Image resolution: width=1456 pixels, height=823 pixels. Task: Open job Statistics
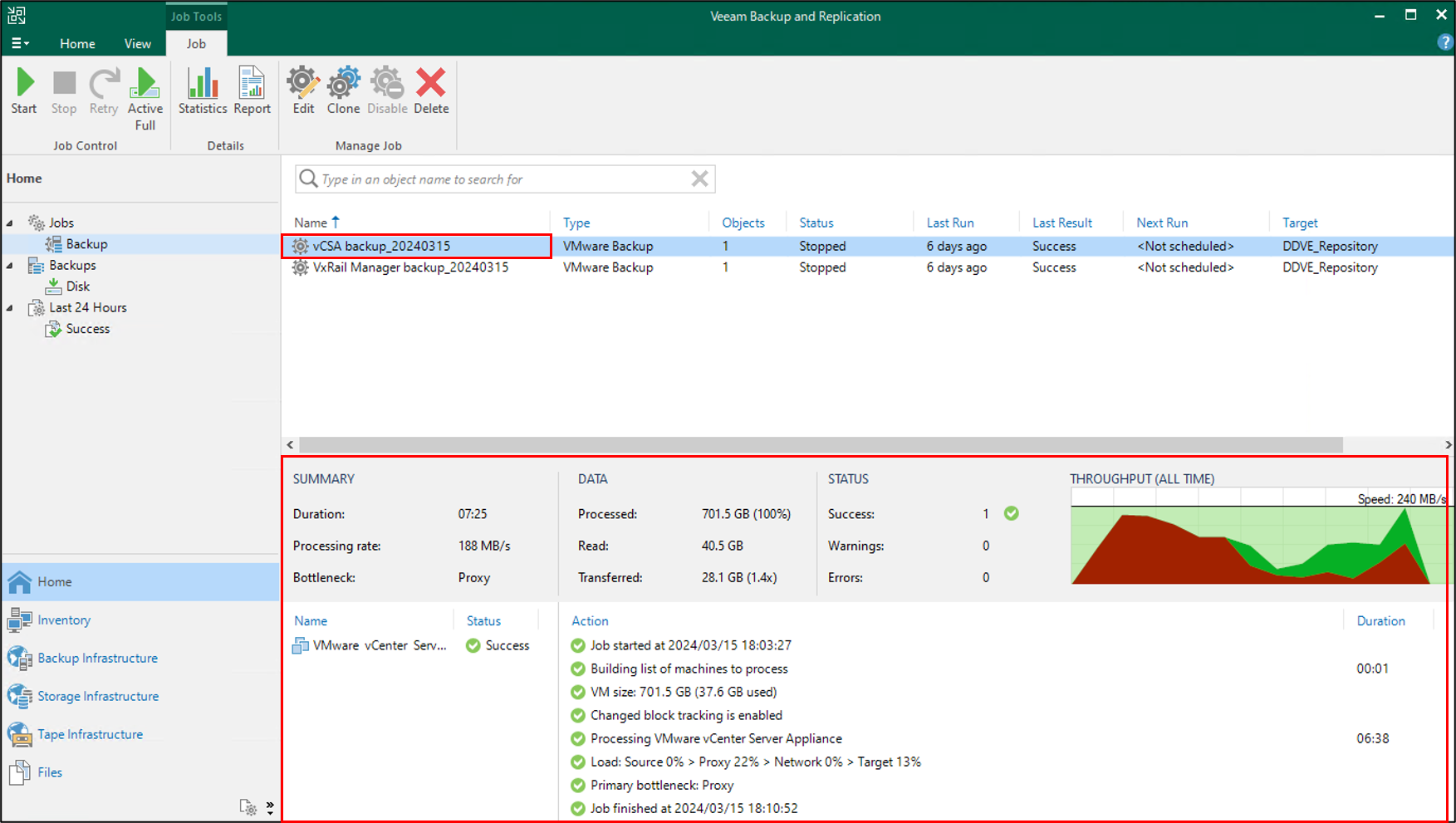coord(203,91)
